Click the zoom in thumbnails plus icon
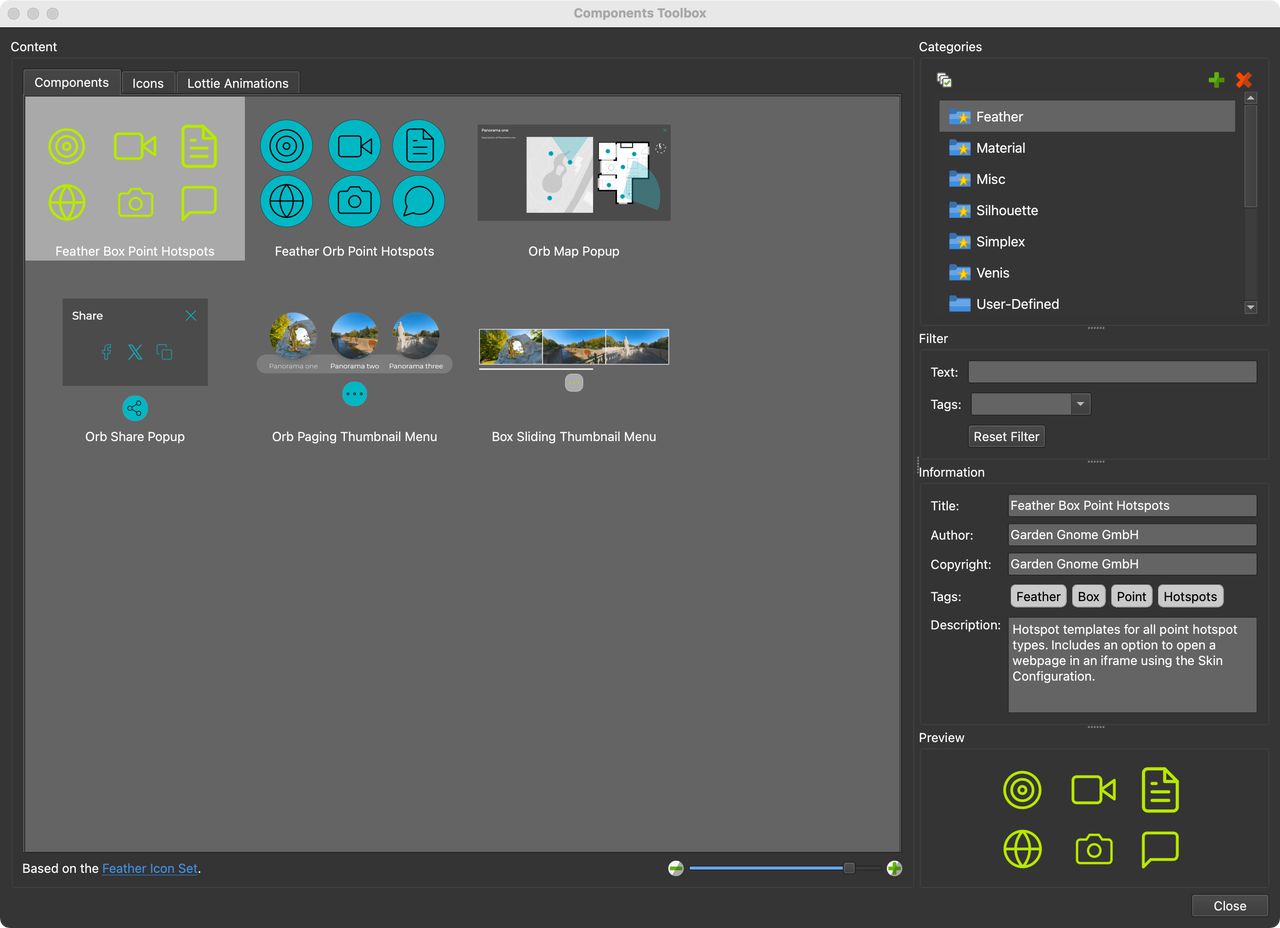Viewport: 1280px width, 928px height. point(894,868)
